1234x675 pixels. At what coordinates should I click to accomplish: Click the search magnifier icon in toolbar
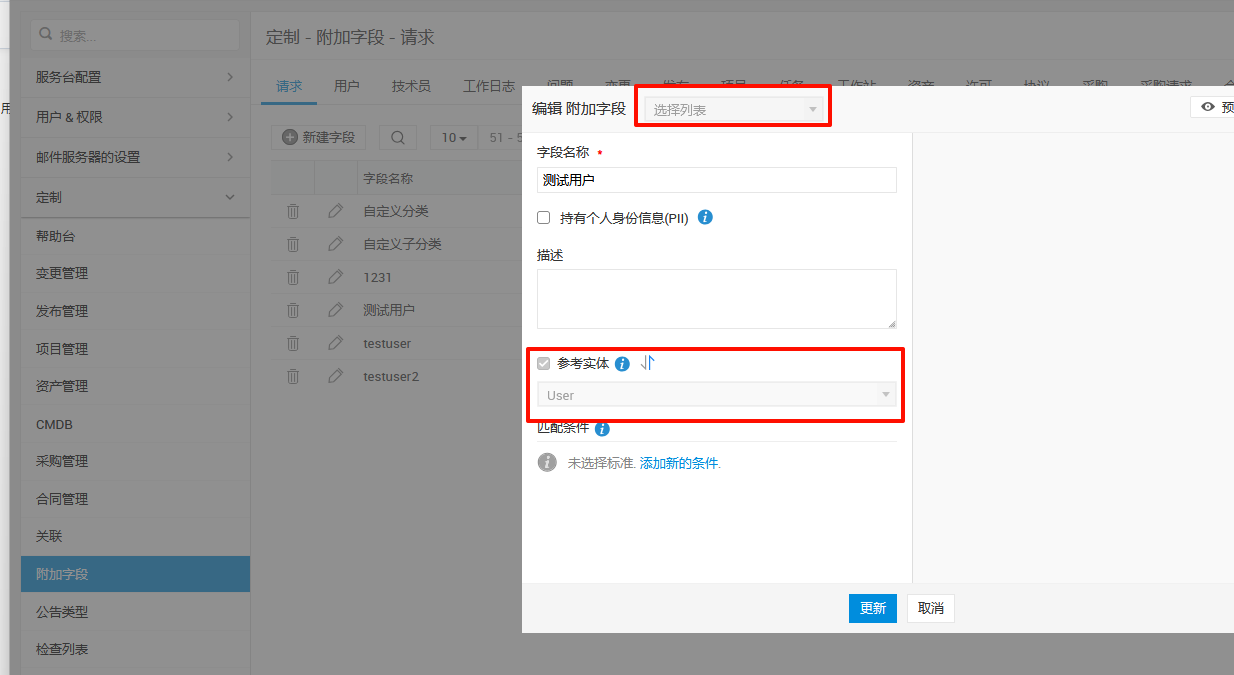398,137
